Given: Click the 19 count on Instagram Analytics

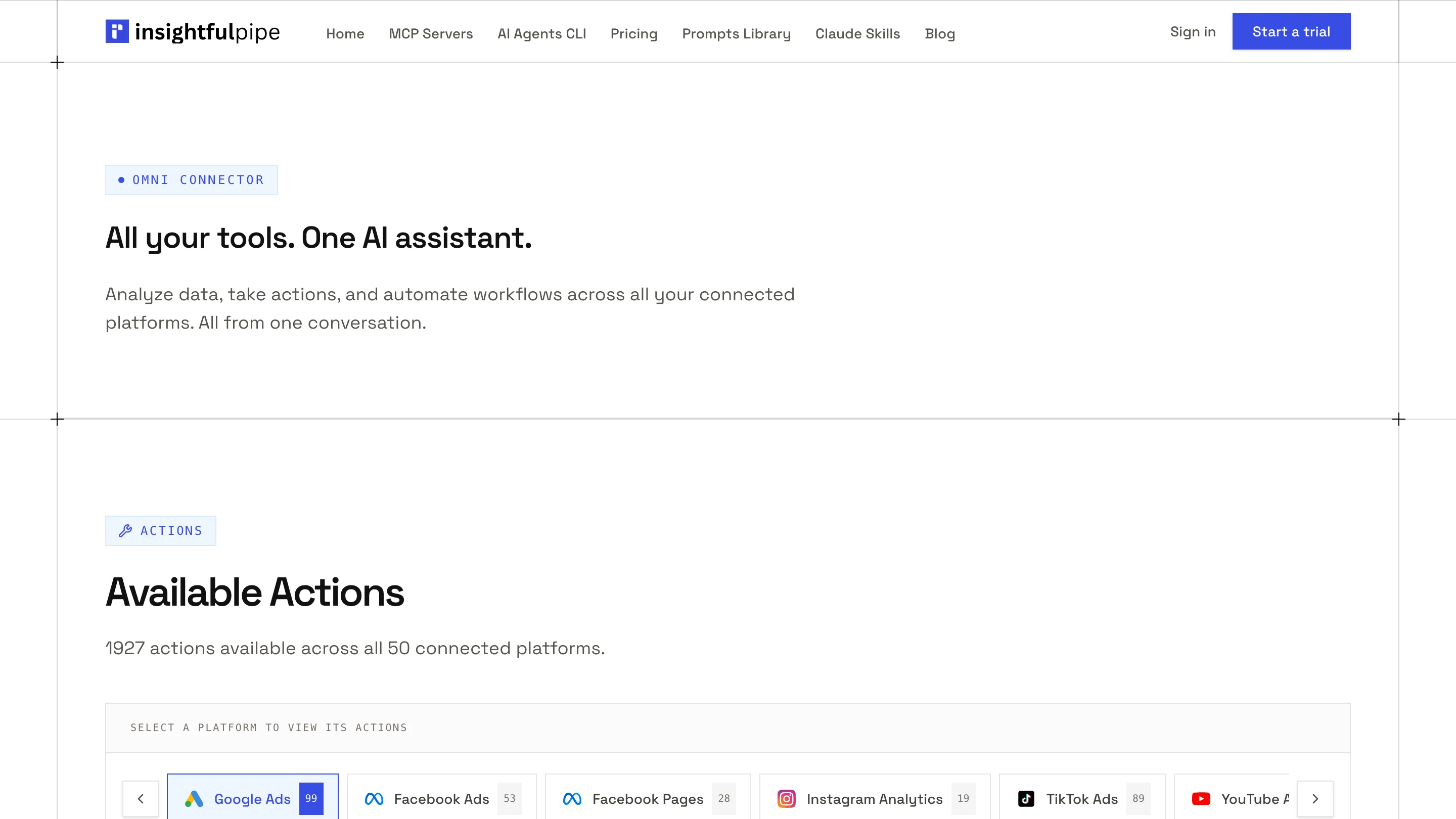Looking at the screenshot, I should pyautogui.click(x=963, y=799).
